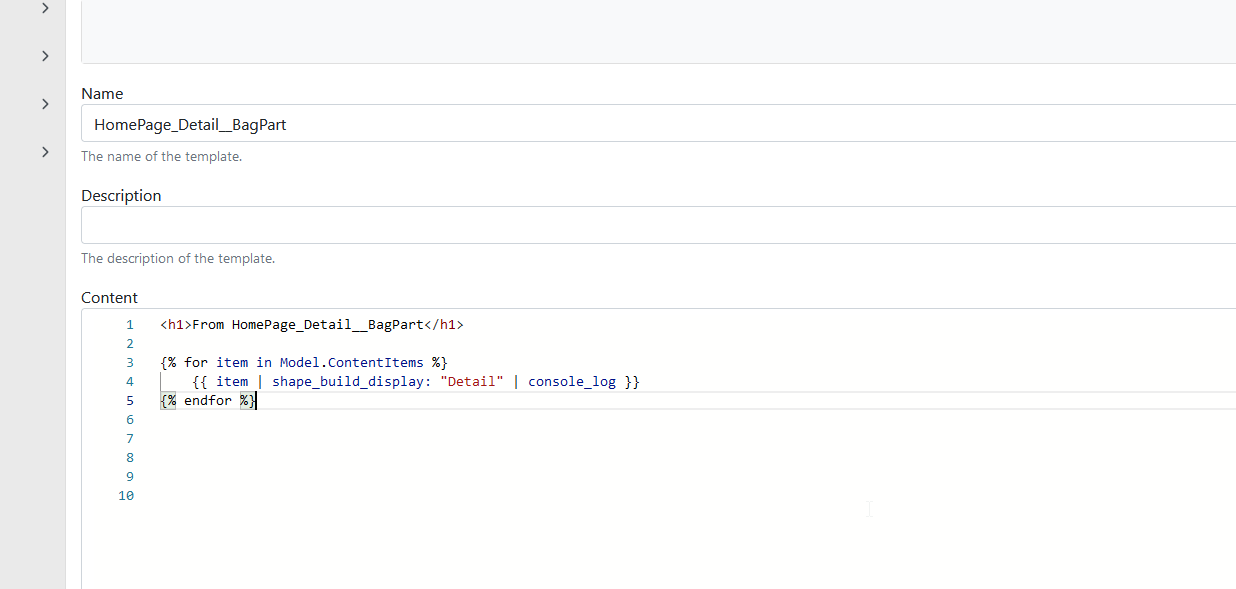Select line number 10 in editor gutter
The height and width of the screenshot is (589, 1236).
(125, 496)
